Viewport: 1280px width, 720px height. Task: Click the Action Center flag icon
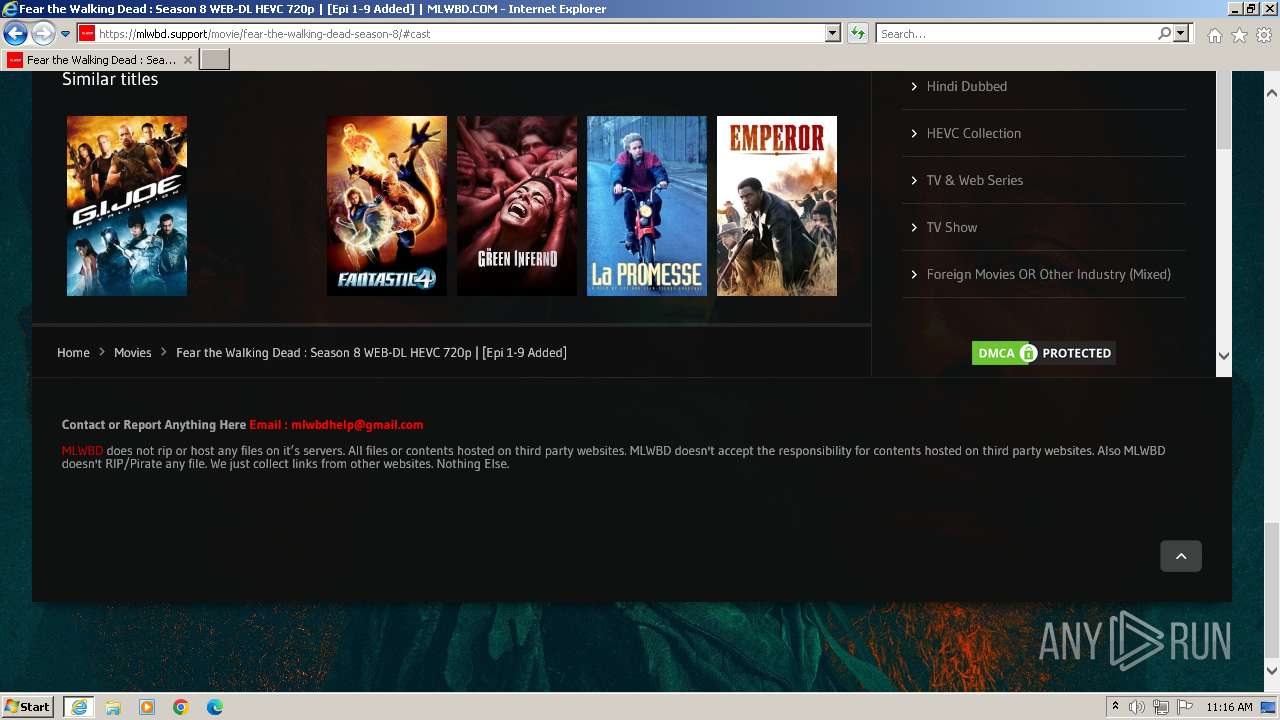[x=1185, y=707]
